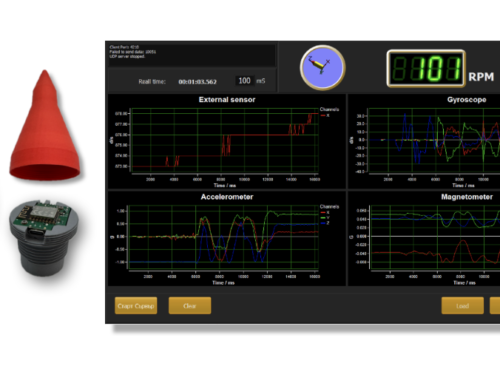Click the Real time value 00:01:03.562
Screen dimensions: 500x383
click(x=197, y=82)
